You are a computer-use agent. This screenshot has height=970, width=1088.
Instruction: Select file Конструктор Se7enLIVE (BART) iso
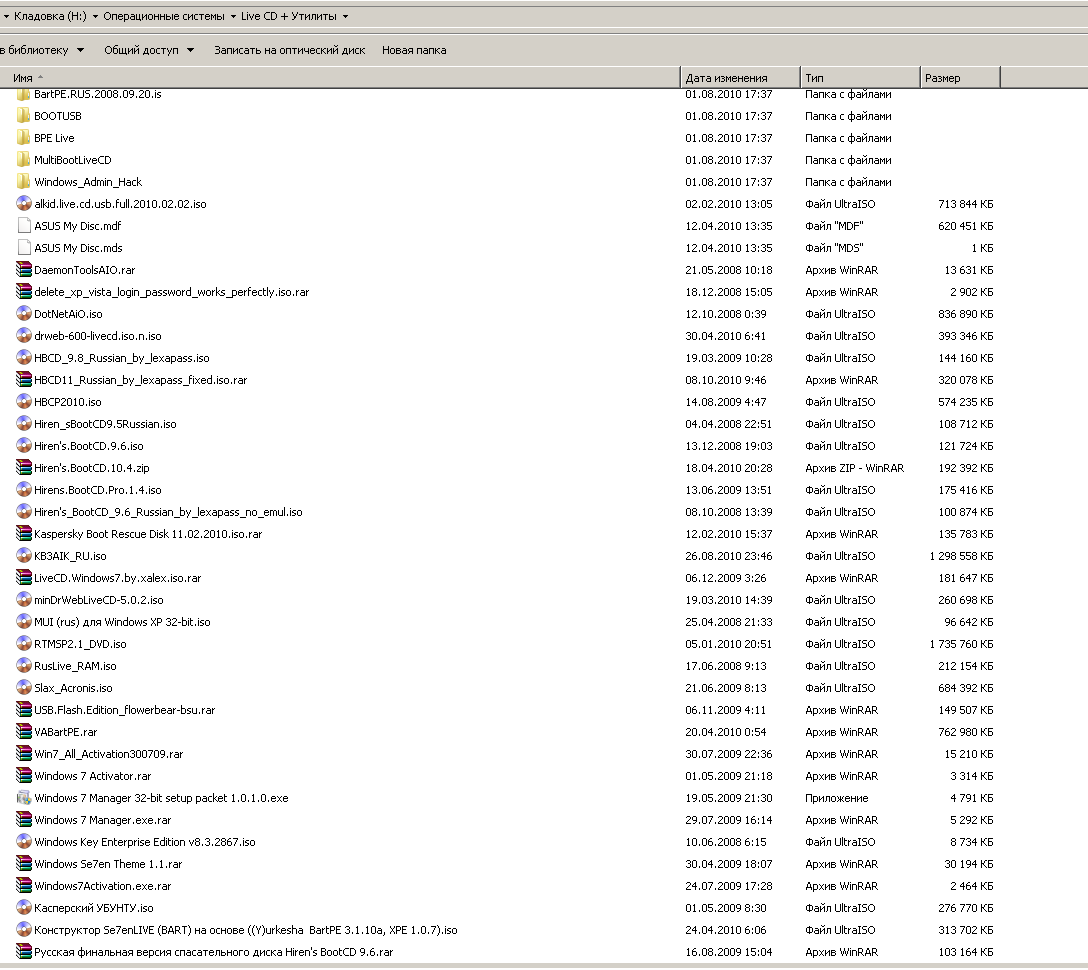click(246, 930)
